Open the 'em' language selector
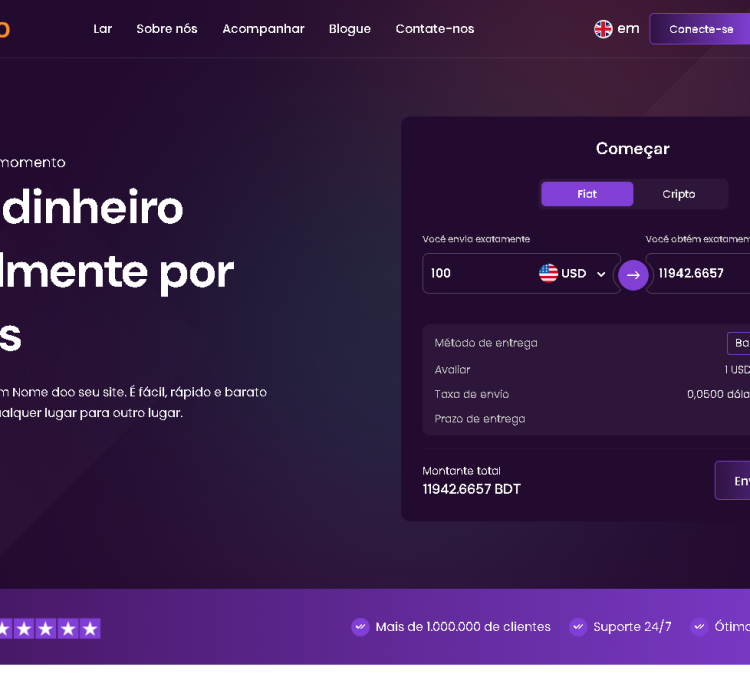The image size is (750, 690). coord(617,29)
